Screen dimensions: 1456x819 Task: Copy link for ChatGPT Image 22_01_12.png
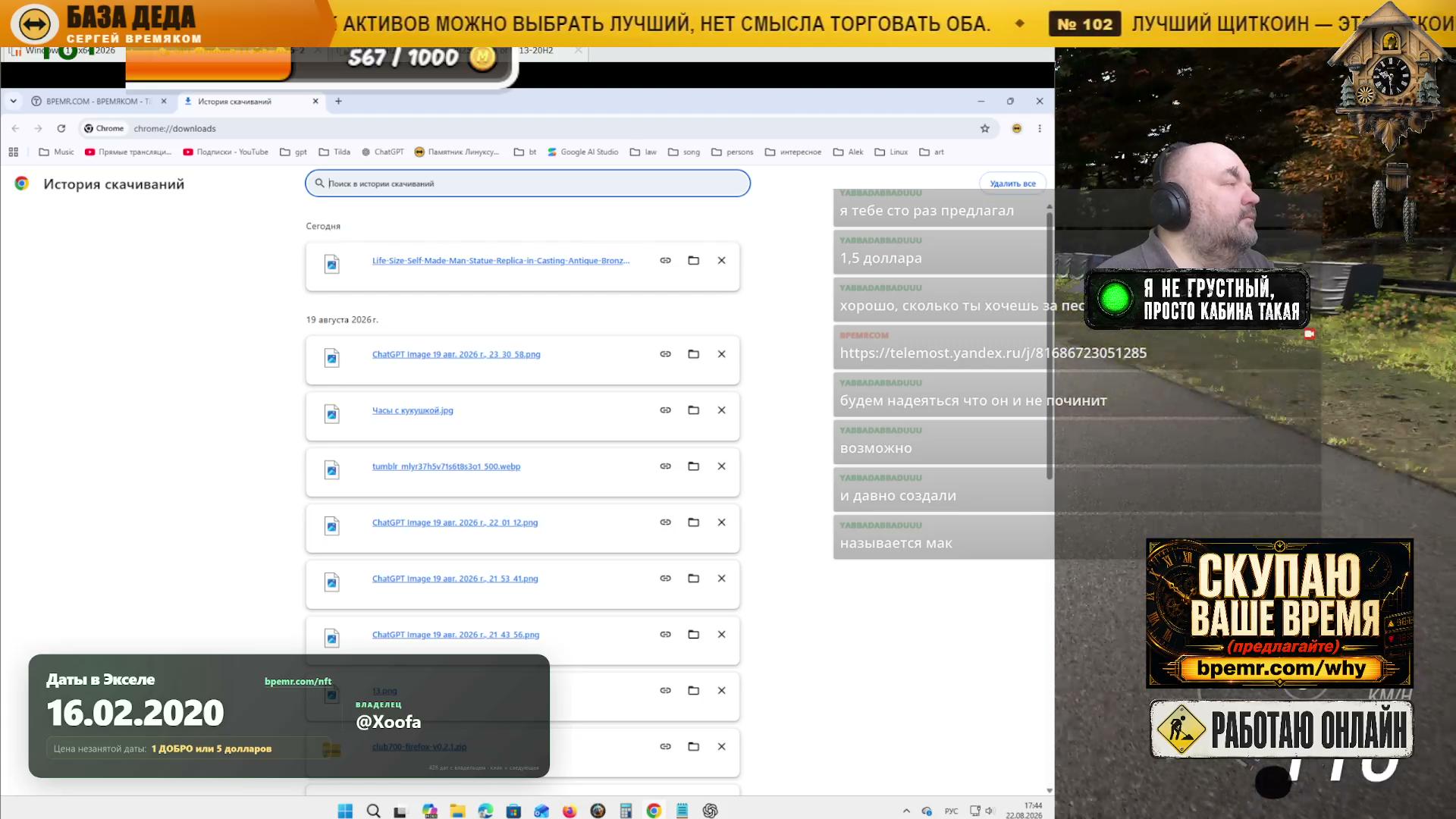click(665, 522)
